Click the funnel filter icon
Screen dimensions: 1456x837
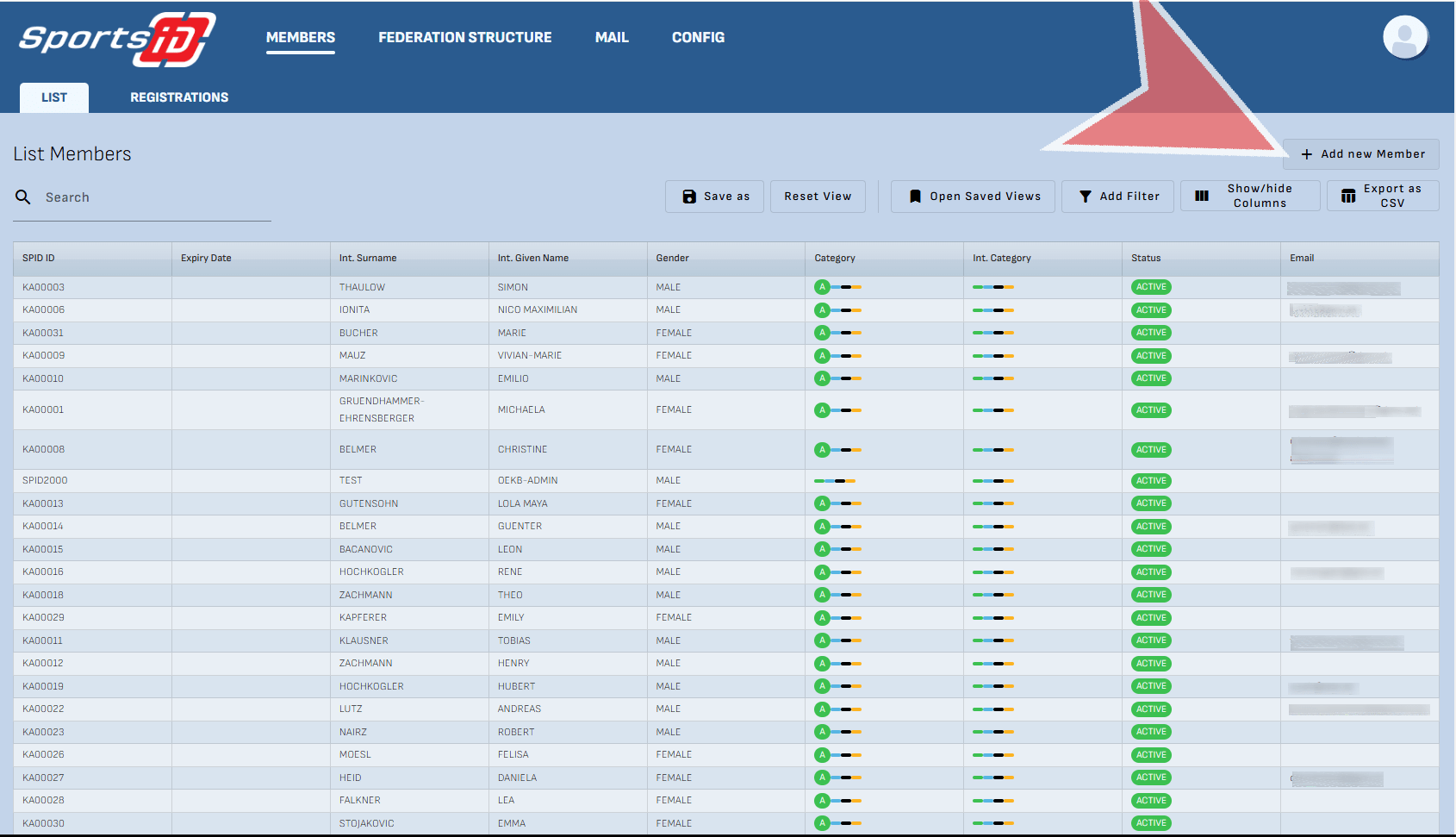(x=1085, y=197)
